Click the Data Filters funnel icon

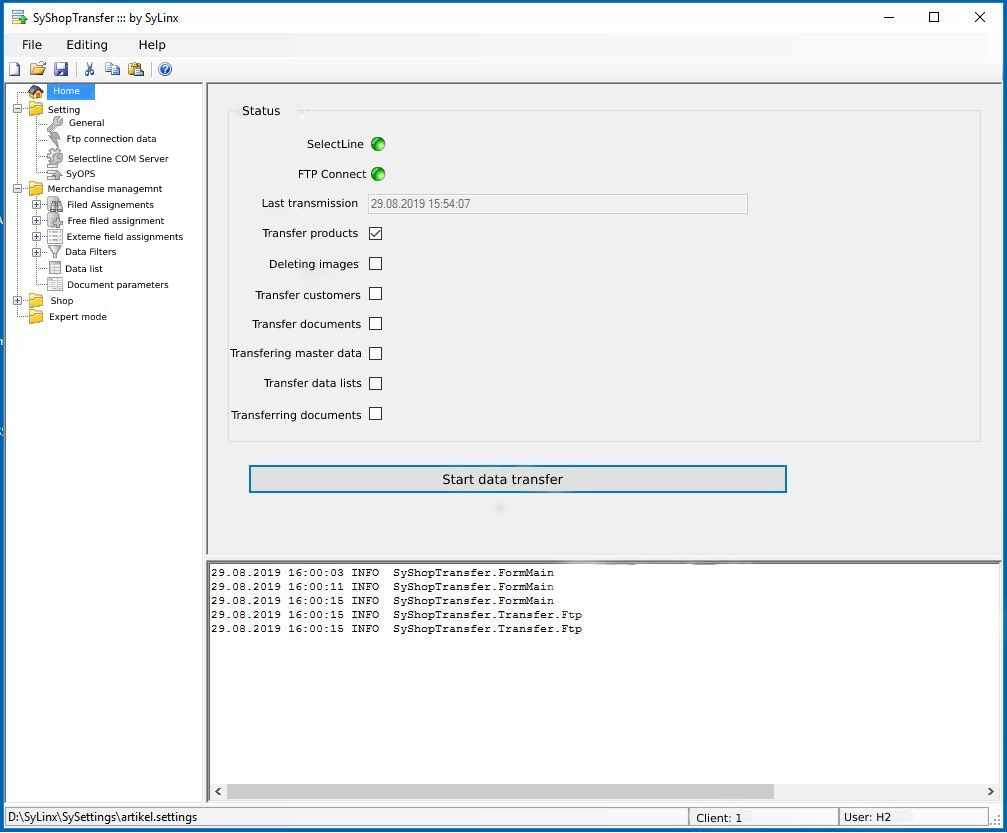click(55, 252)
